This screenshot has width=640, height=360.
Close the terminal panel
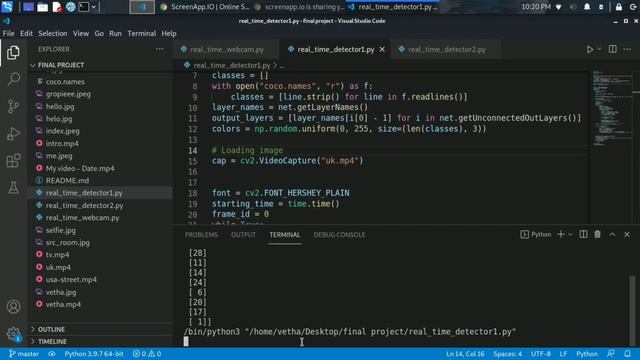[627, 234]
